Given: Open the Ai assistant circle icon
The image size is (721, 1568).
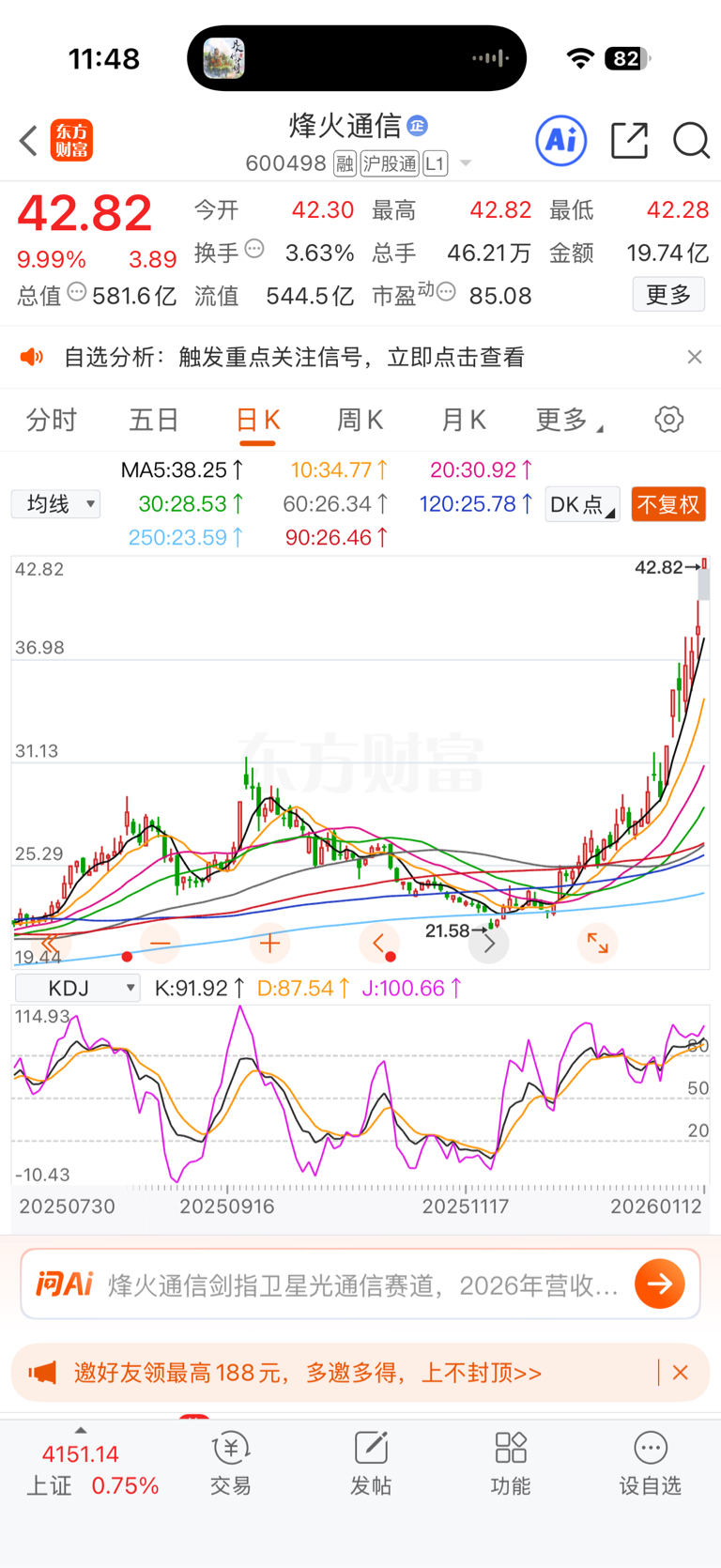Looking at the screenshot, I should [x=561, y=141].
